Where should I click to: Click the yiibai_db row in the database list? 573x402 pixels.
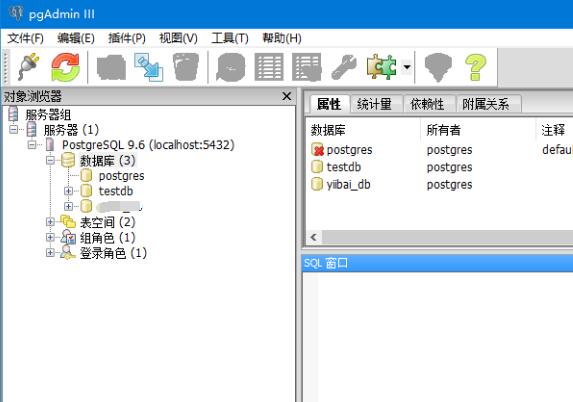439,185
